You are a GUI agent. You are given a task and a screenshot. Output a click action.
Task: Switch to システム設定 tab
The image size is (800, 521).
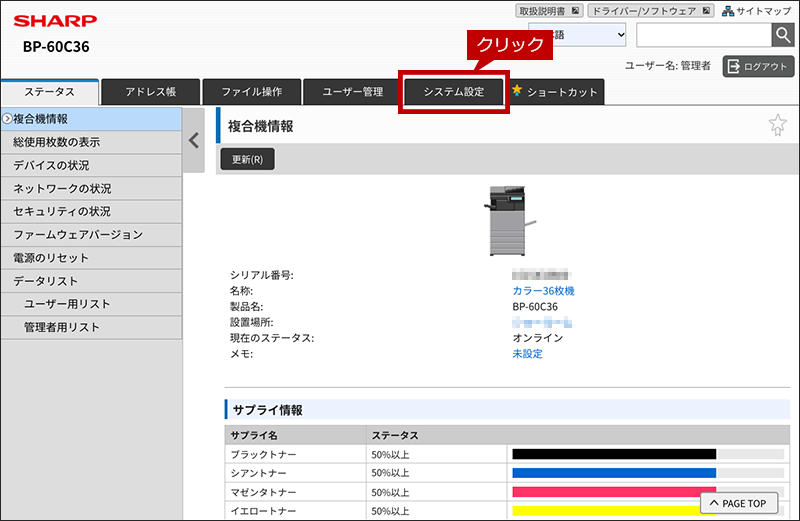(454, 92)
